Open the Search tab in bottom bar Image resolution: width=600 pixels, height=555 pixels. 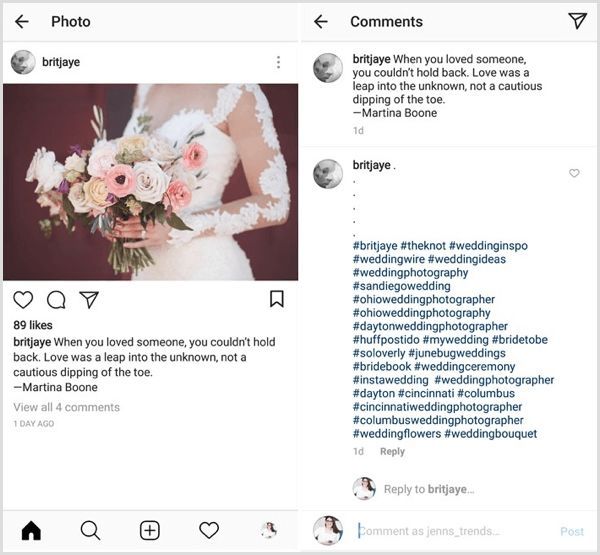point(90,530)
